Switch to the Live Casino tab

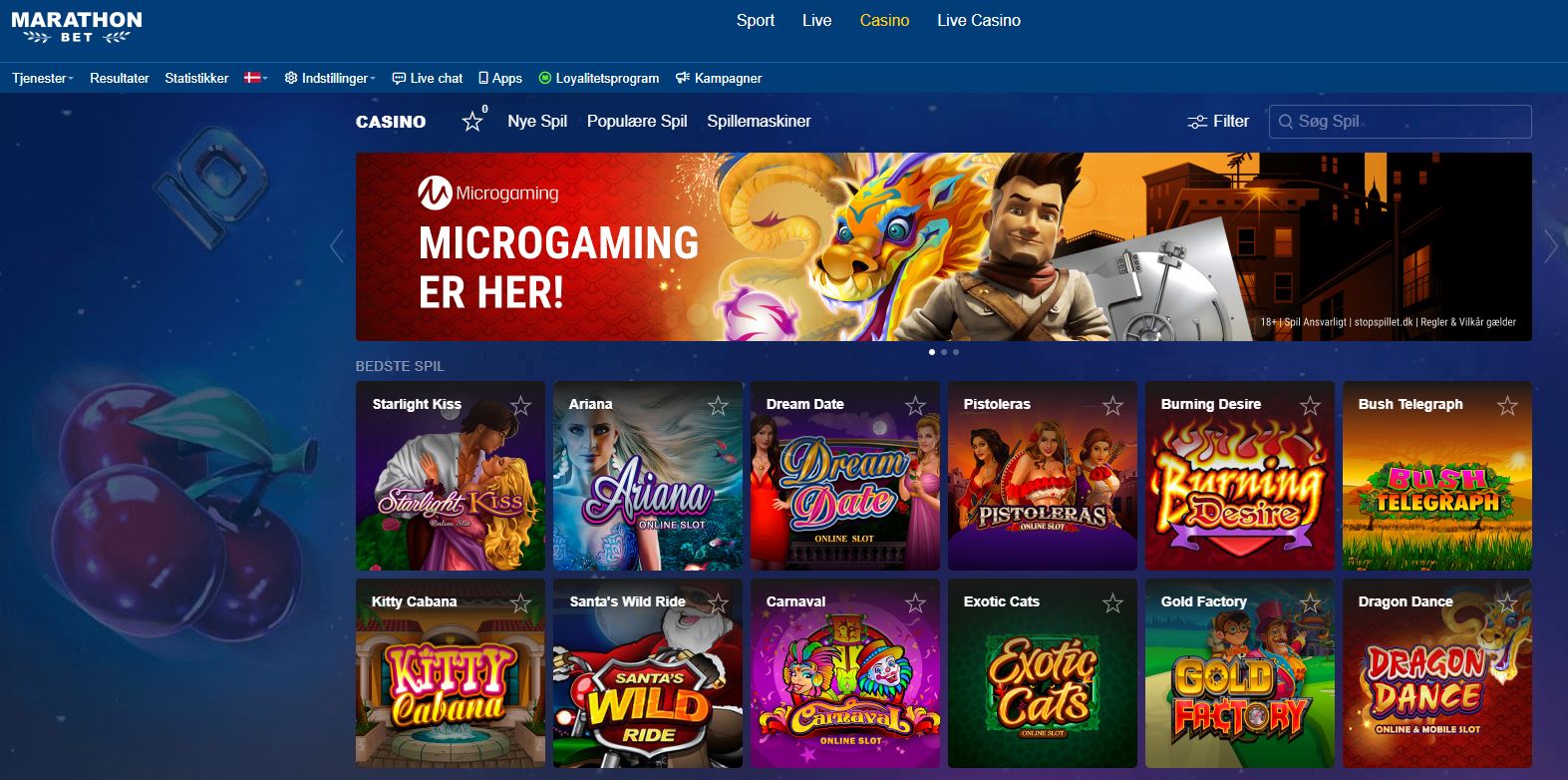point(979,20)
